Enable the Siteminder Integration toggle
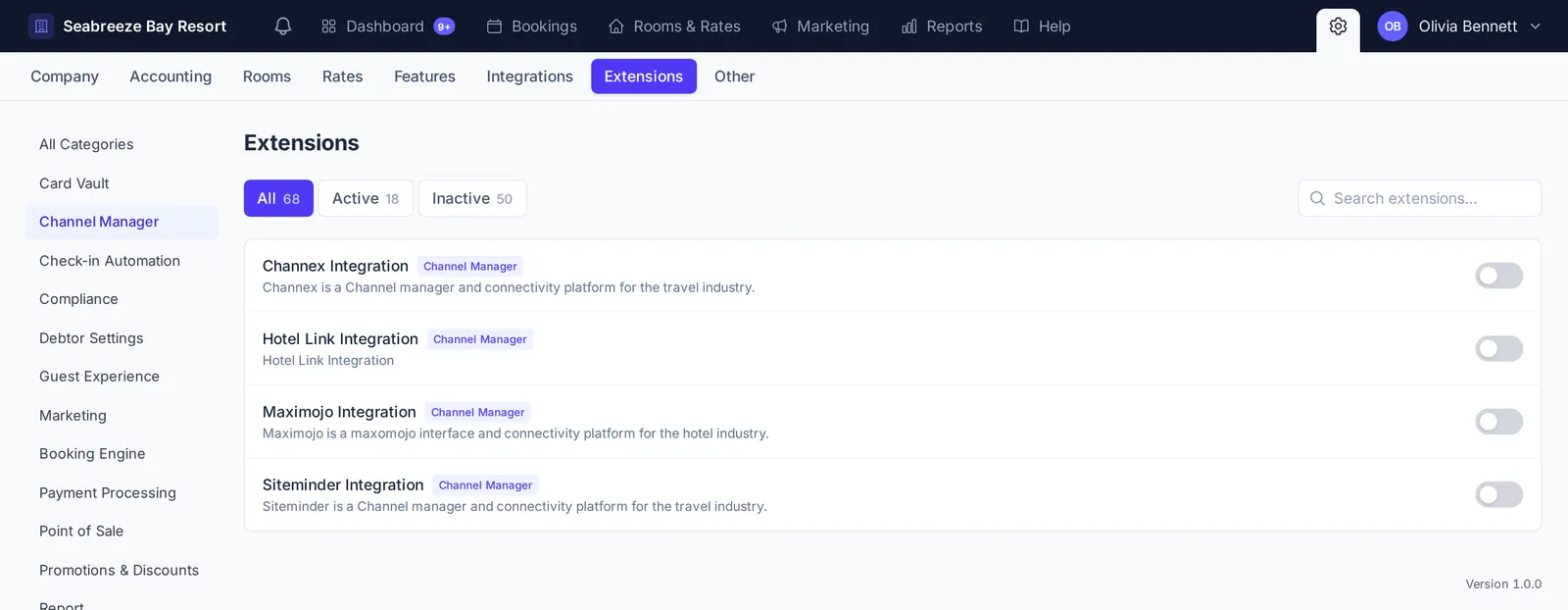Screen dimensions: 1568x610 pyautogui.click(x=1499, y=494)
